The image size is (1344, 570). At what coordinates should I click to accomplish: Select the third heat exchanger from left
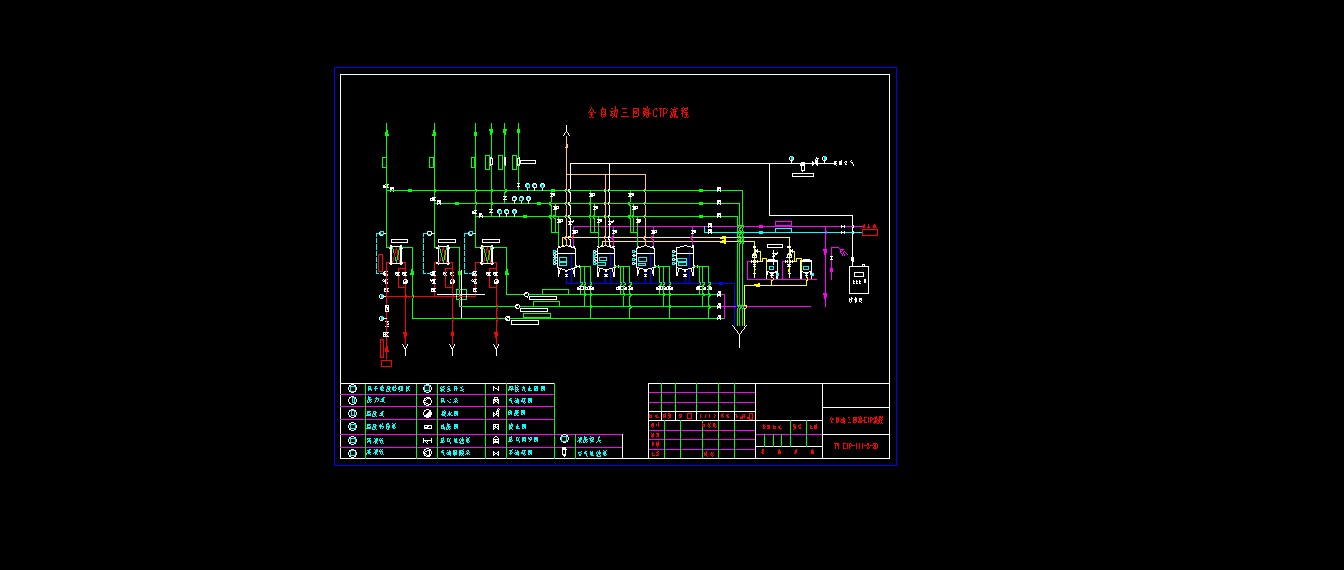click(x=487, y=254)
